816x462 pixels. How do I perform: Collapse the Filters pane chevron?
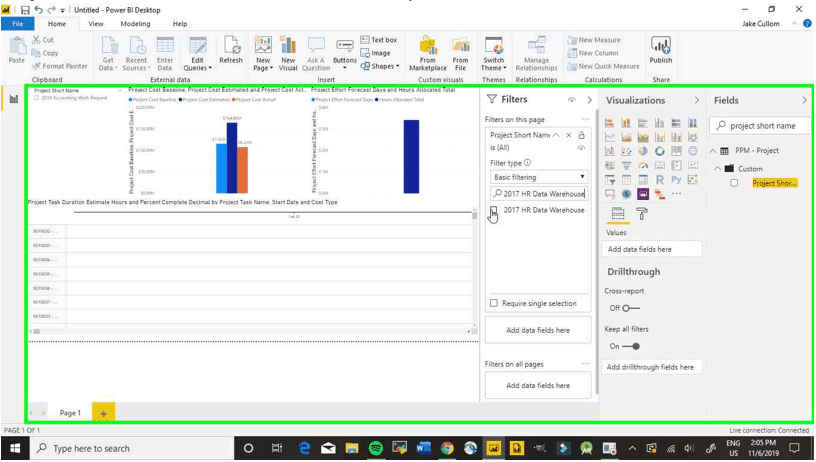[589, 100]
